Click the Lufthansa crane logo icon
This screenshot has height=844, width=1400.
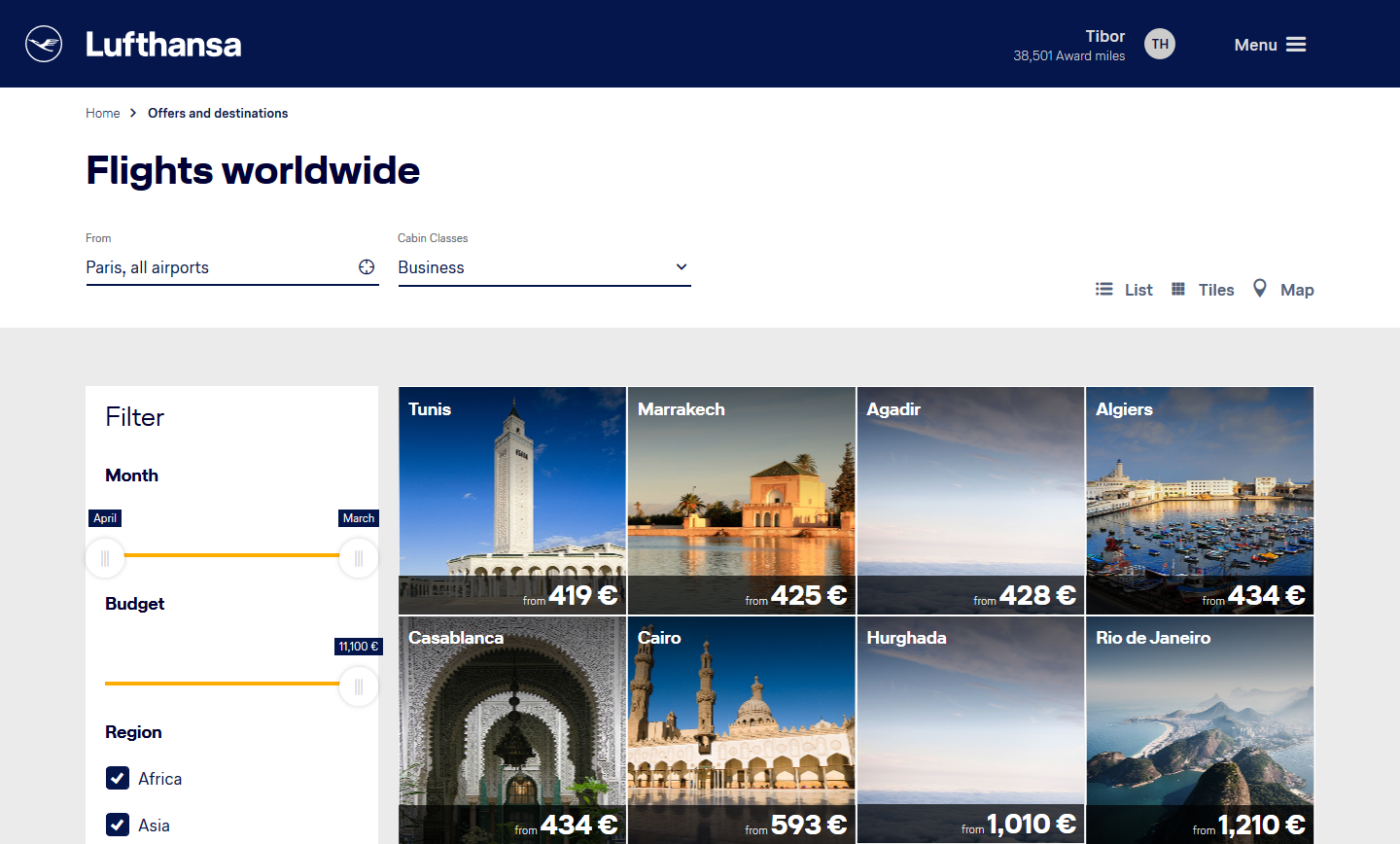tap(44, 44)
